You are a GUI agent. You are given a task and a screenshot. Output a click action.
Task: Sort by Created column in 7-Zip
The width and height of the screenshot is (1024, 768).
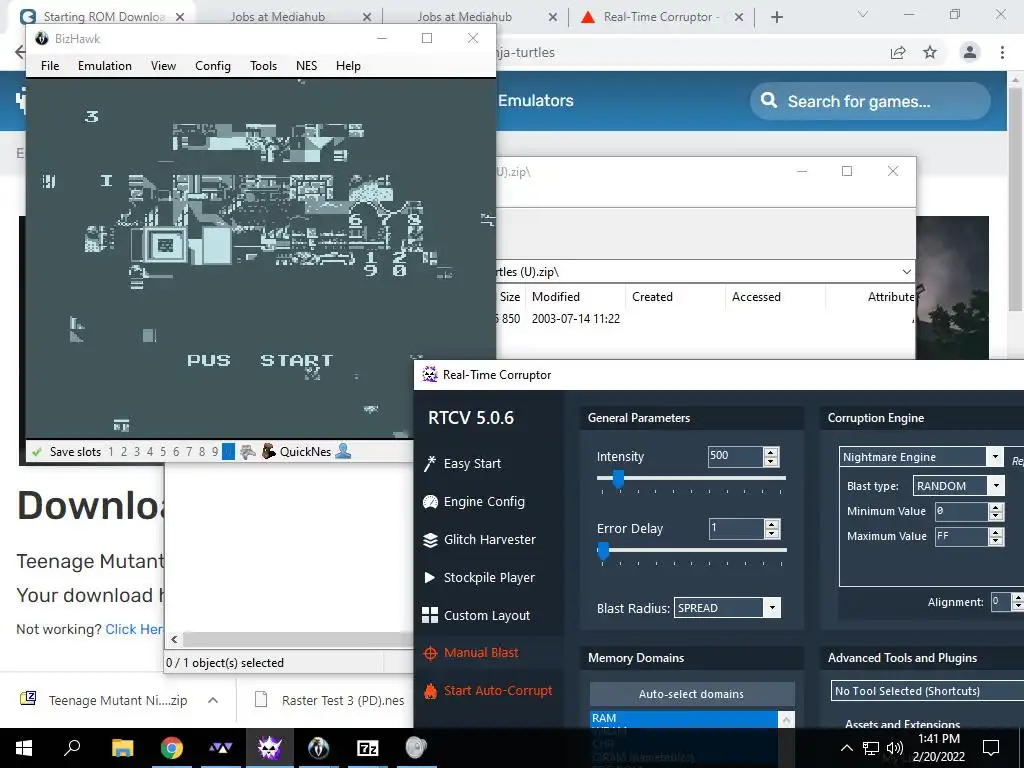[x=675, y=296]
